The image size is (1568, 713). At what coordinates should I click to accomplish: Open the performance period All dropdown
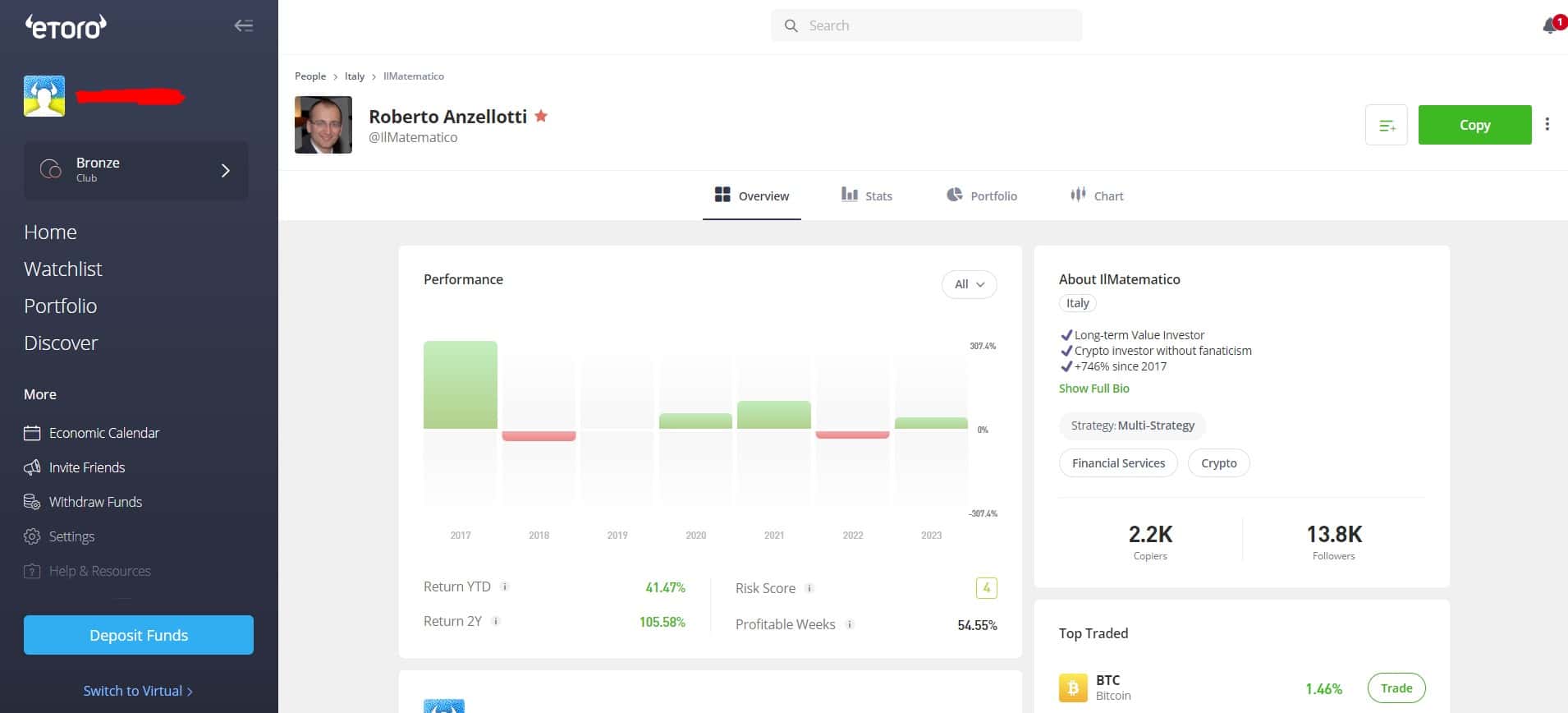pyautogui.click(x=969, y=284)
